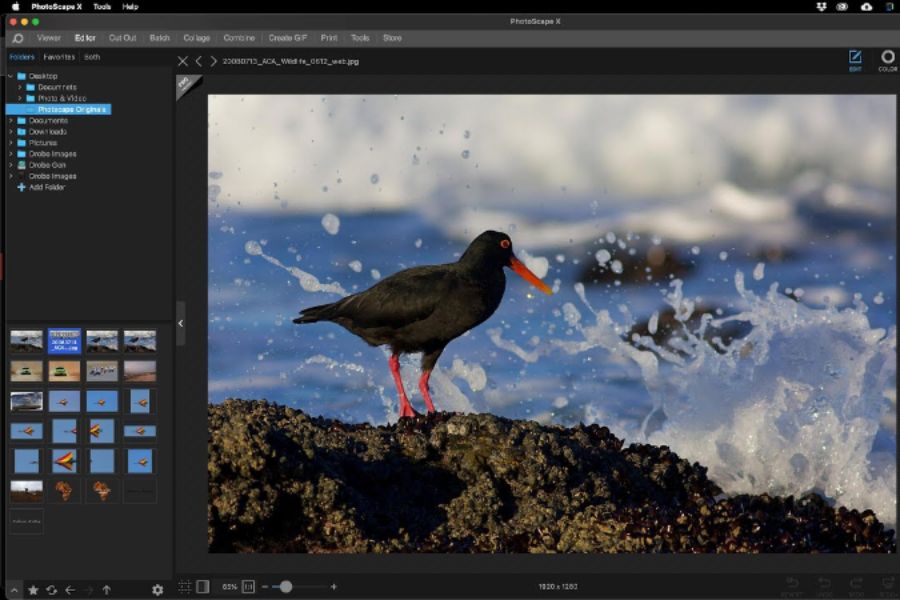Click the 1920 x 1280 dimensions text
Screen dimensions: 900x600
pos(558,587)
